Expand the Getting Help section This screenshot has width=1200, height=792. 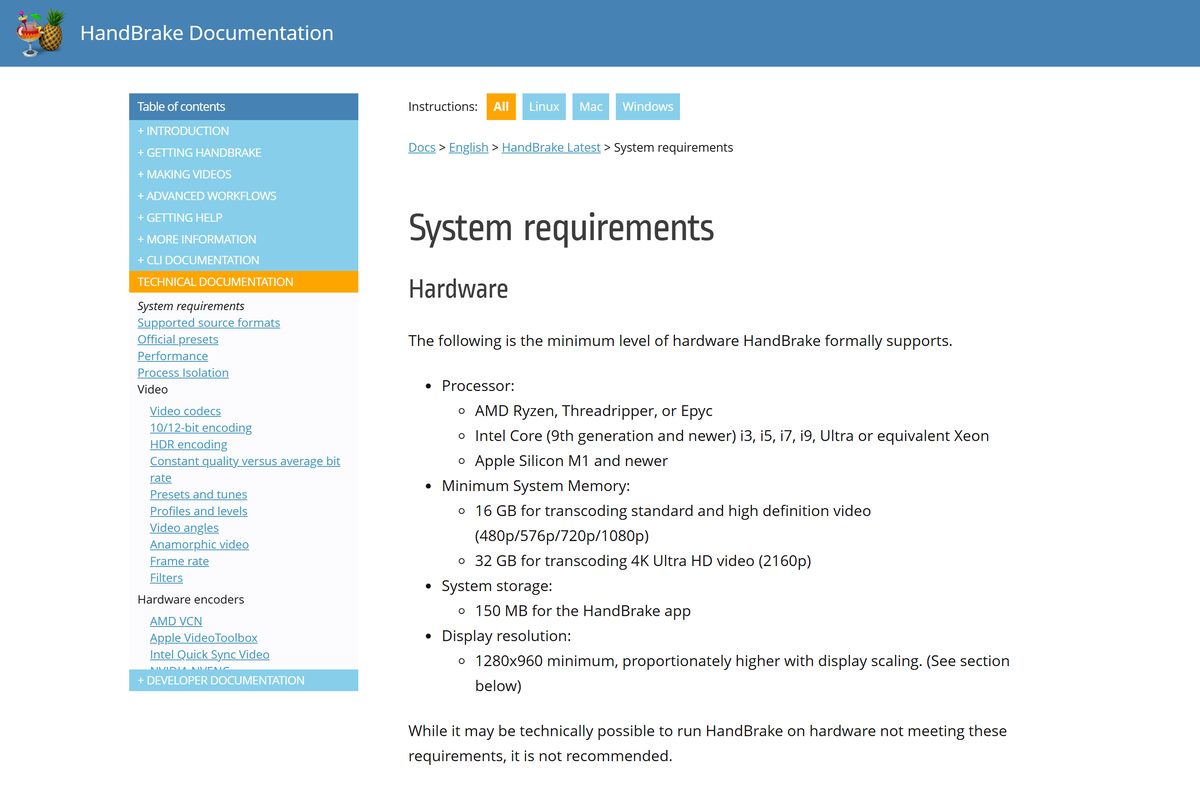point(243,217)
